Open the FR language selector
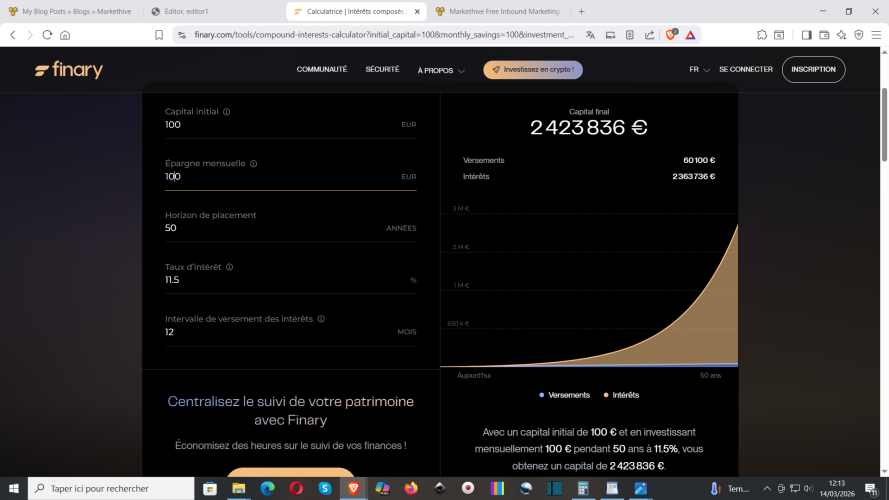889x500 pixels. 699,70
